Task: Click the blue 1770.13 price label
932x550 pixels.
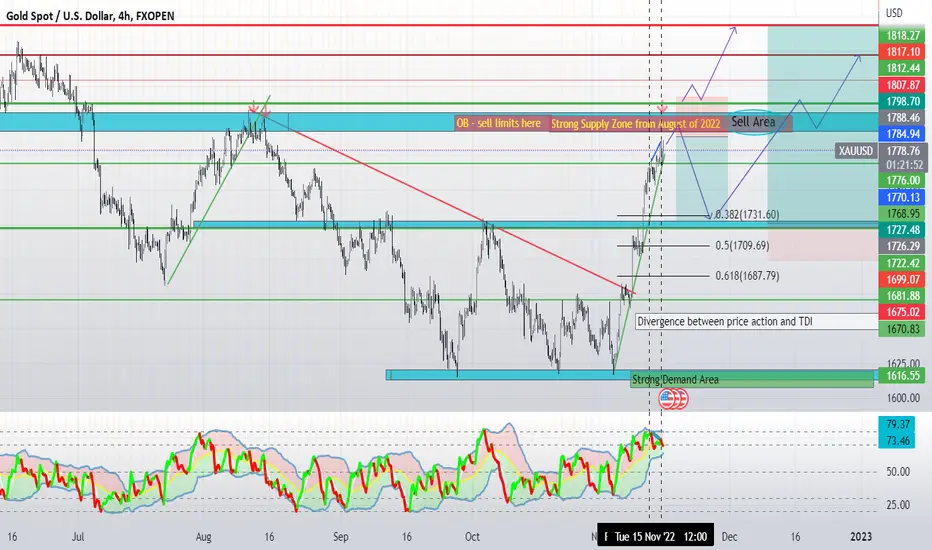Action: coord(903,197)
